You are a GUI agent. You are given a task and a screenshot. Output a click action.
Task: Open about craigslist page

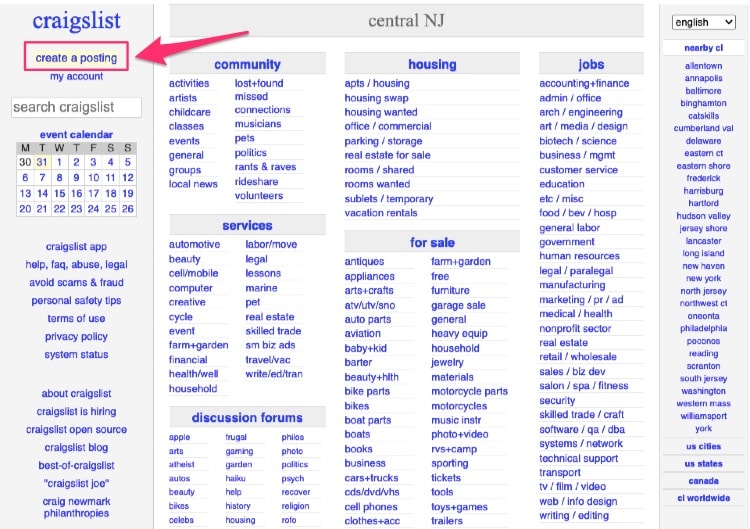tap(76, 394)
